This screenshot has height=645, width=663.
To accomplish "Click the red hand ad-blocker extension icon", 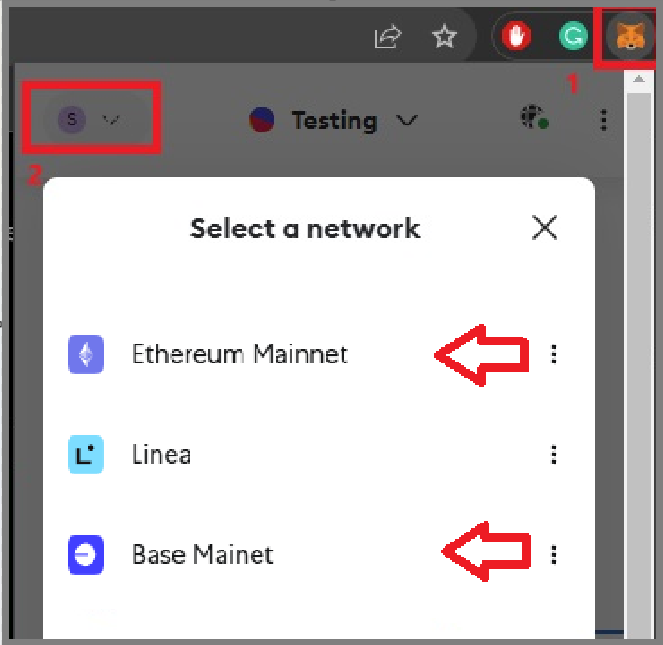I will click(516, 36).
